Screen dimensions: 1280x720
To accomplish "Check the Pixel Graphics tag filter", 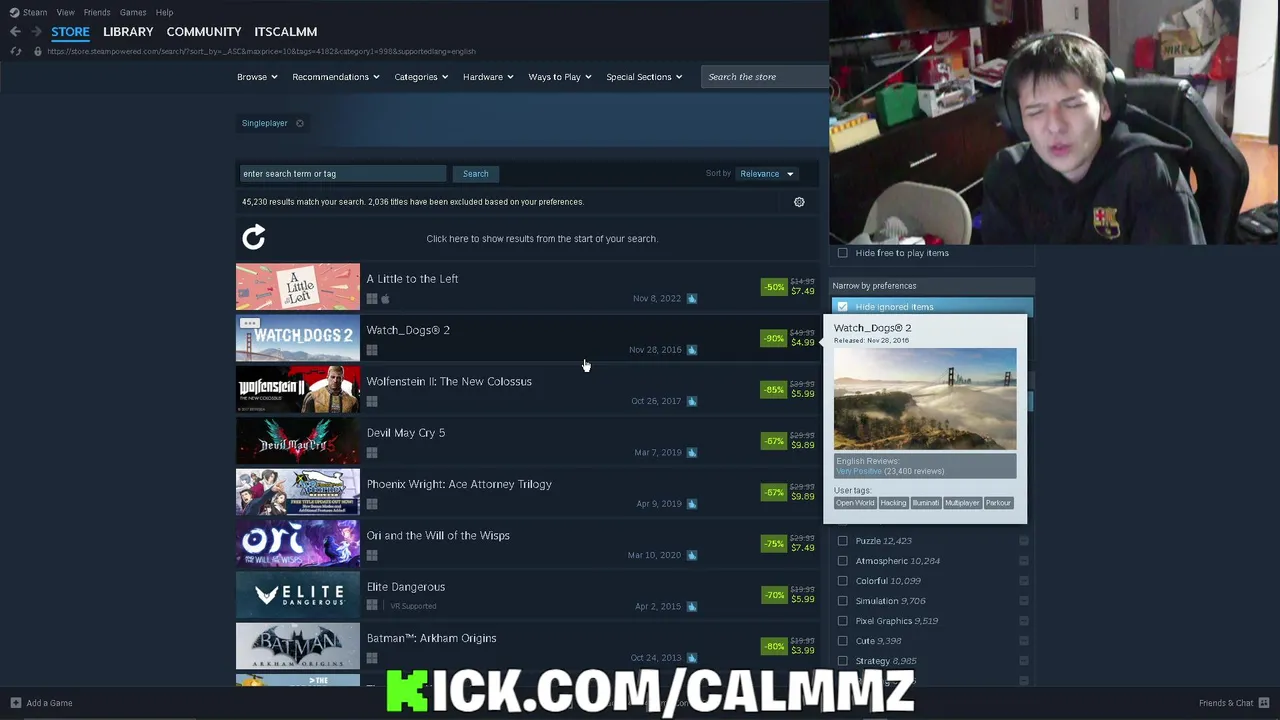I will tap(842, 621).
